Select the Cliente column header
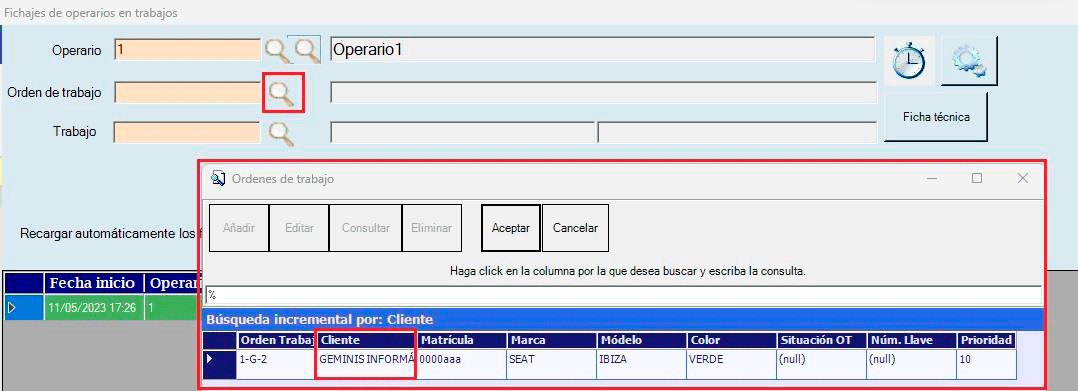1078x391 pixels. point(368,340)
